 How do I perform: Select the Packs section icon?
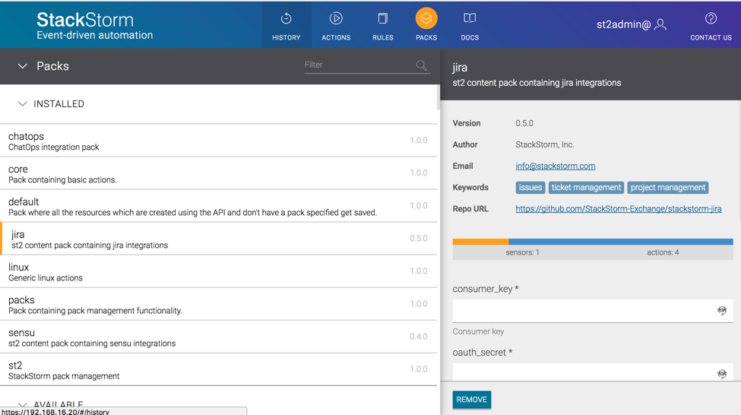(426, 19)
